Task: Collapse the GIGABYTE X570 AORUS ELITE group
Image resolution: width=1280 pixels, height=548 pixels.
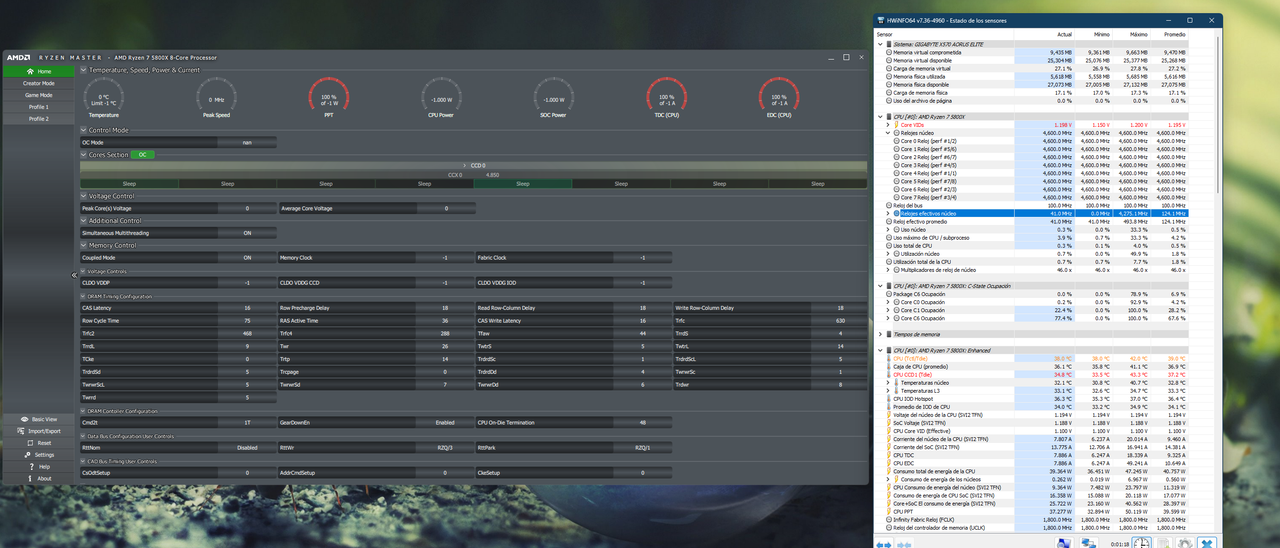Action: [881, 44]
